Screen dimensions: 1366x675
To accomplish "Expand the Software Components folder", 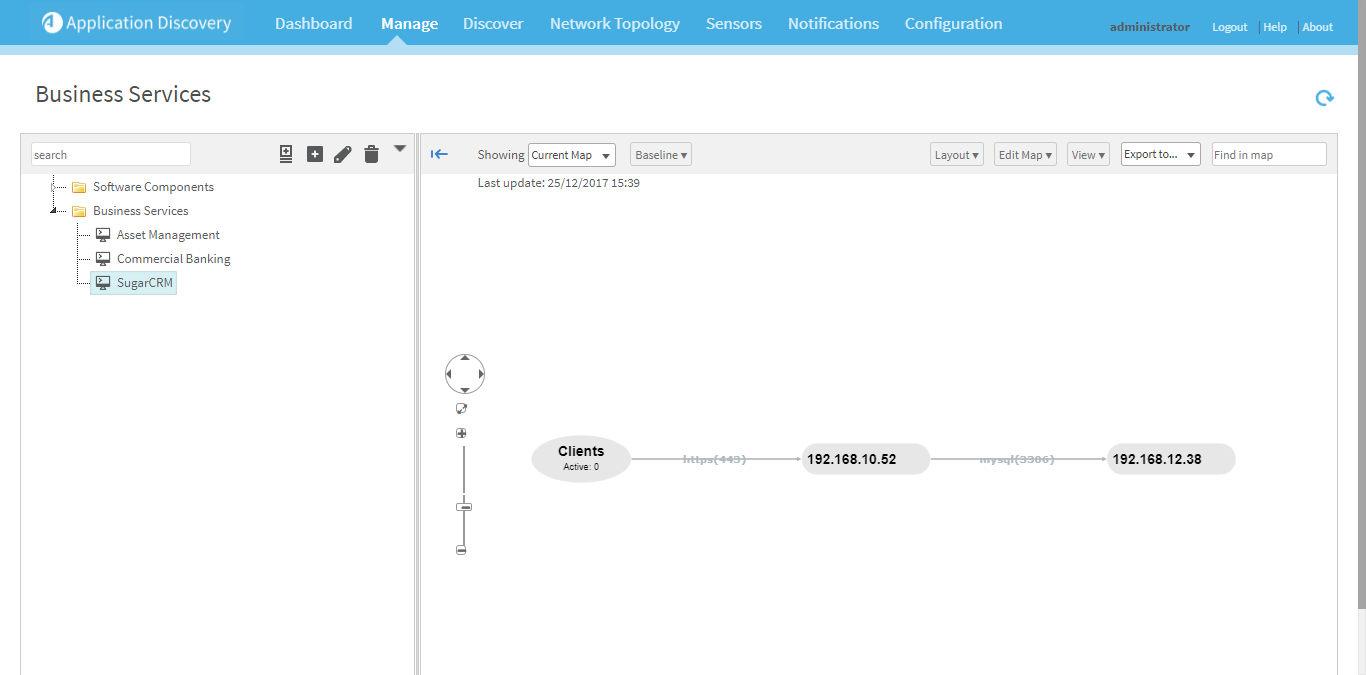I will point(54,187).
